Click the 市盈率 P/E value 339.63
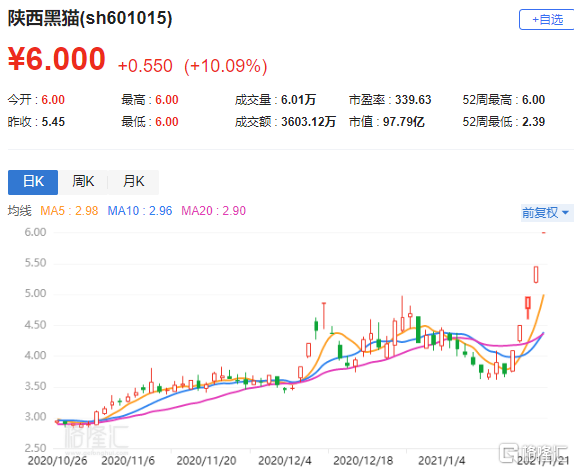The image size is (574, 470). click(x=413, y=100)
